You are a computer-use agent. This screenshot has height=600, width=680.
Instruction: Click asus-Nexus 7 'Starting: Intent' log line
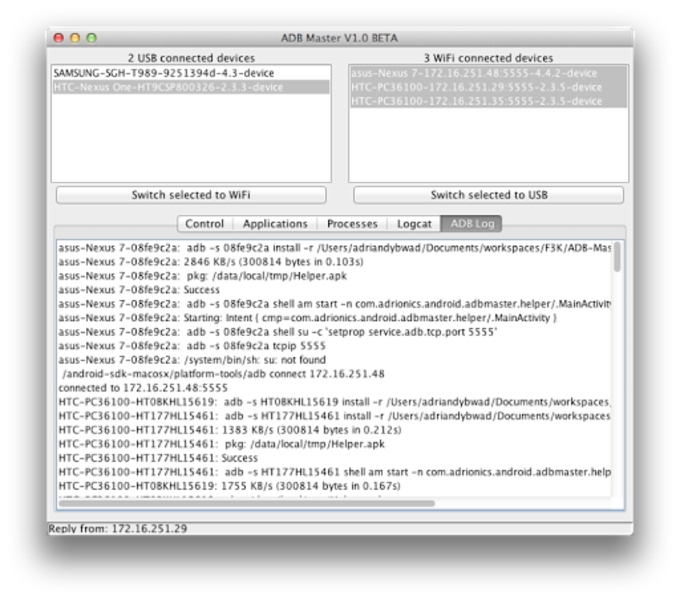pos(307,318)
